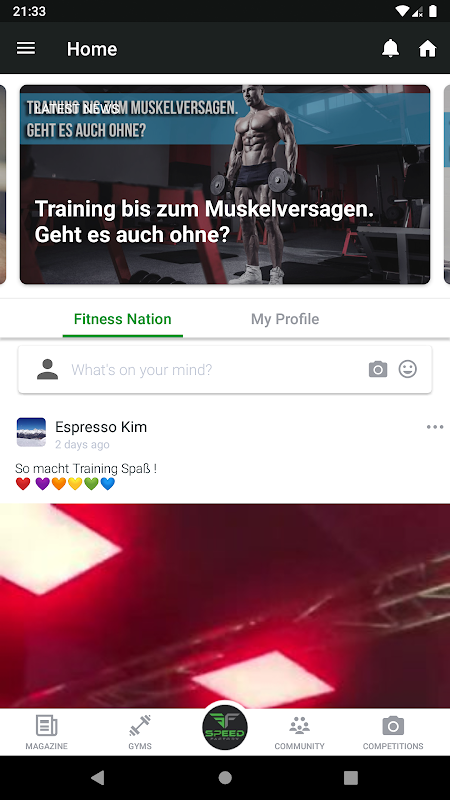
Task: Open the emoji picker smiley icon
Action: click(408, 369)
